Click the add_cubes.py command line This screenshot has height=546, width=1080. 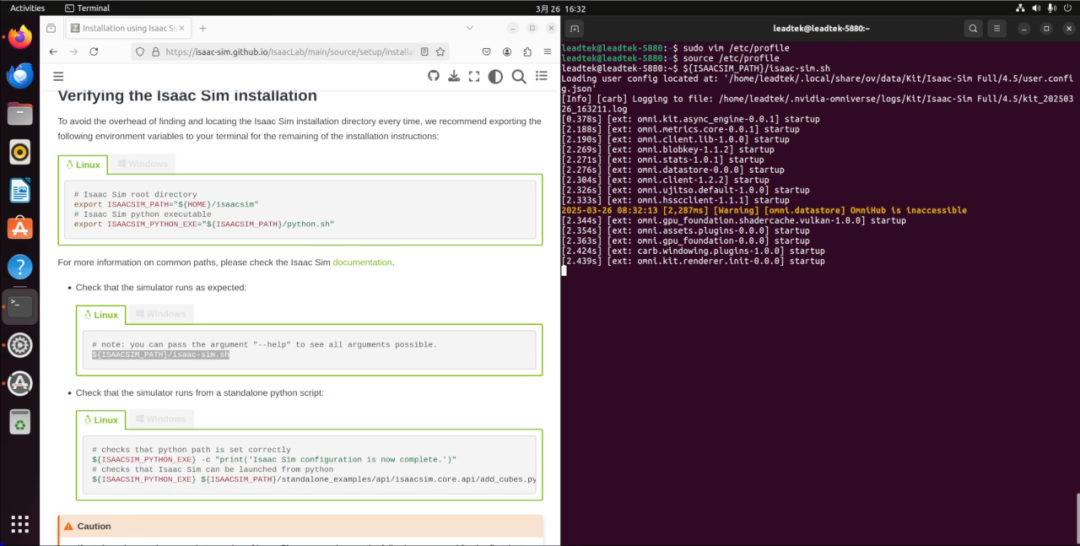tap(313, 479)
